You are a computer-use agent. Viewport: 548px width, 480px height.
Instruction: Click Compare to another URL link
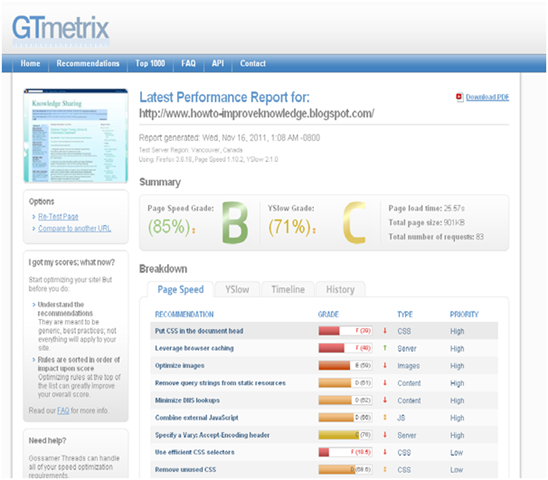(x=74, y=229)
